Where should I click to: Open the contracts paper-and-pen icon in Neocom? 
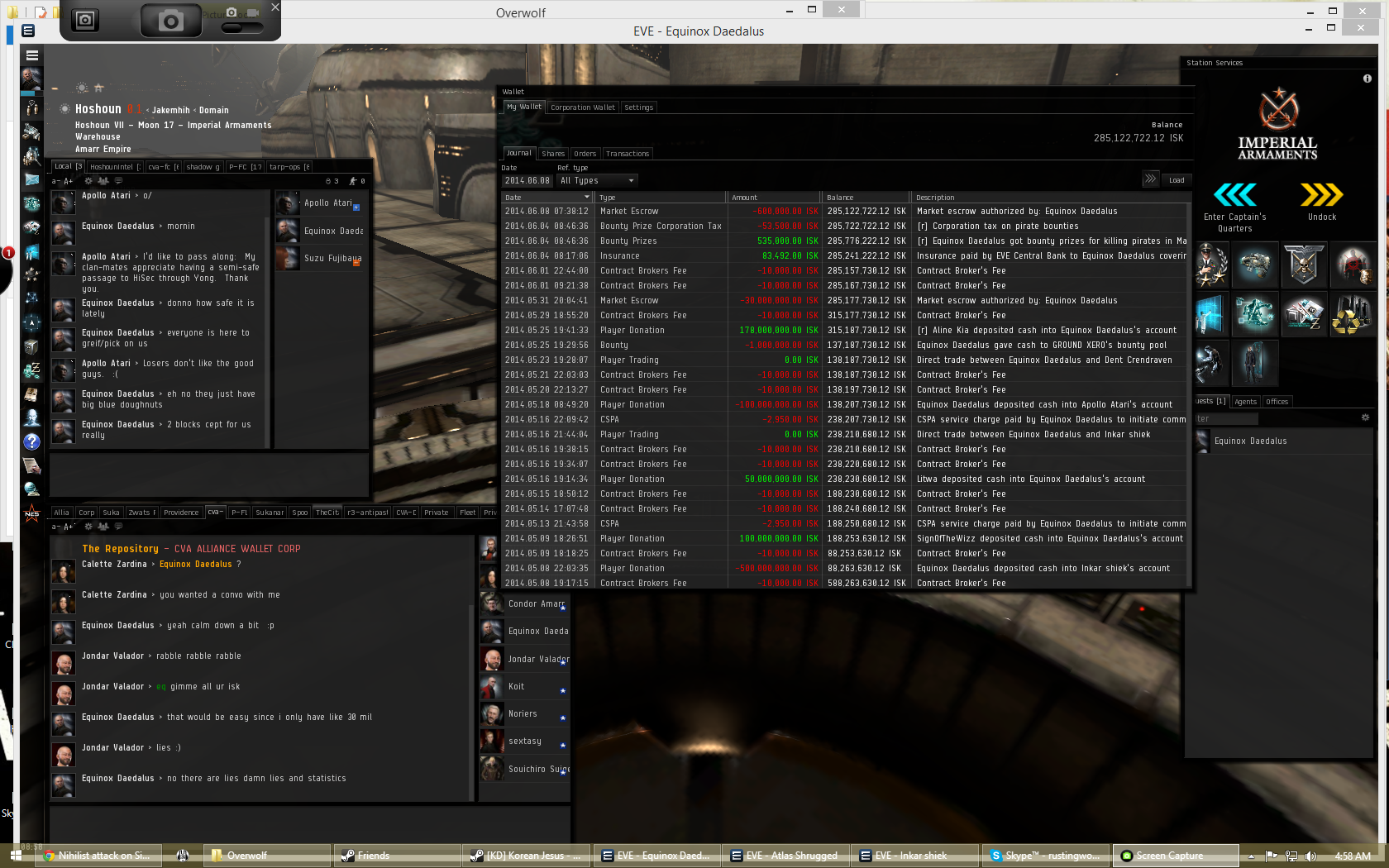coord(31,465)
